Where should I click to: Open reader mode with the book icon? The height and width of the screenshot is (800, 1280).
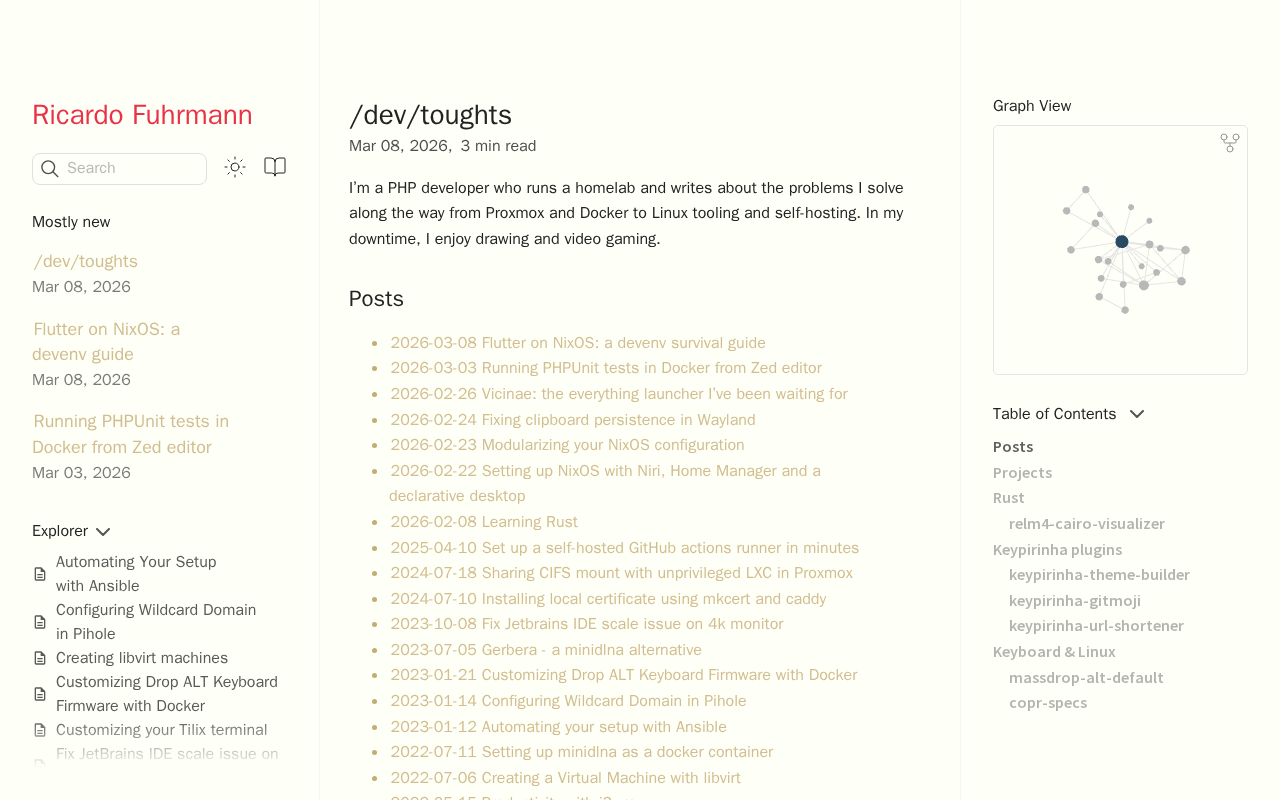point(275,167)
